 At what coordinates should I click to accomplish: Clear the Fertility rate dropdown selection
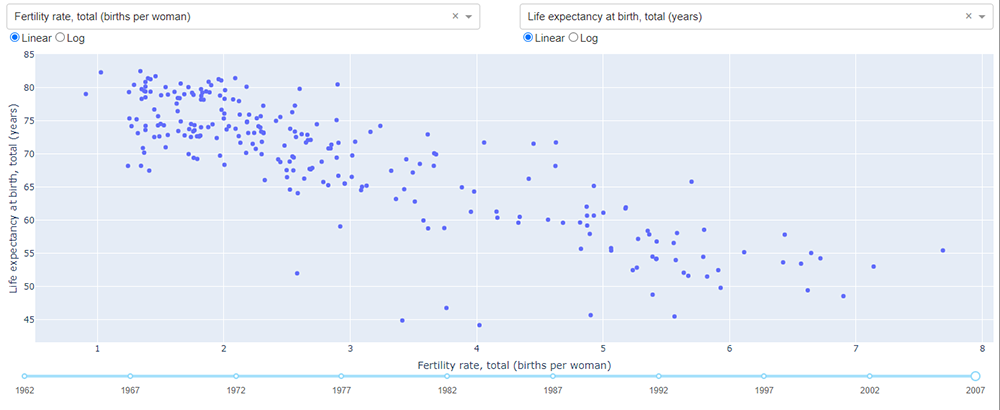pos(455,17)
